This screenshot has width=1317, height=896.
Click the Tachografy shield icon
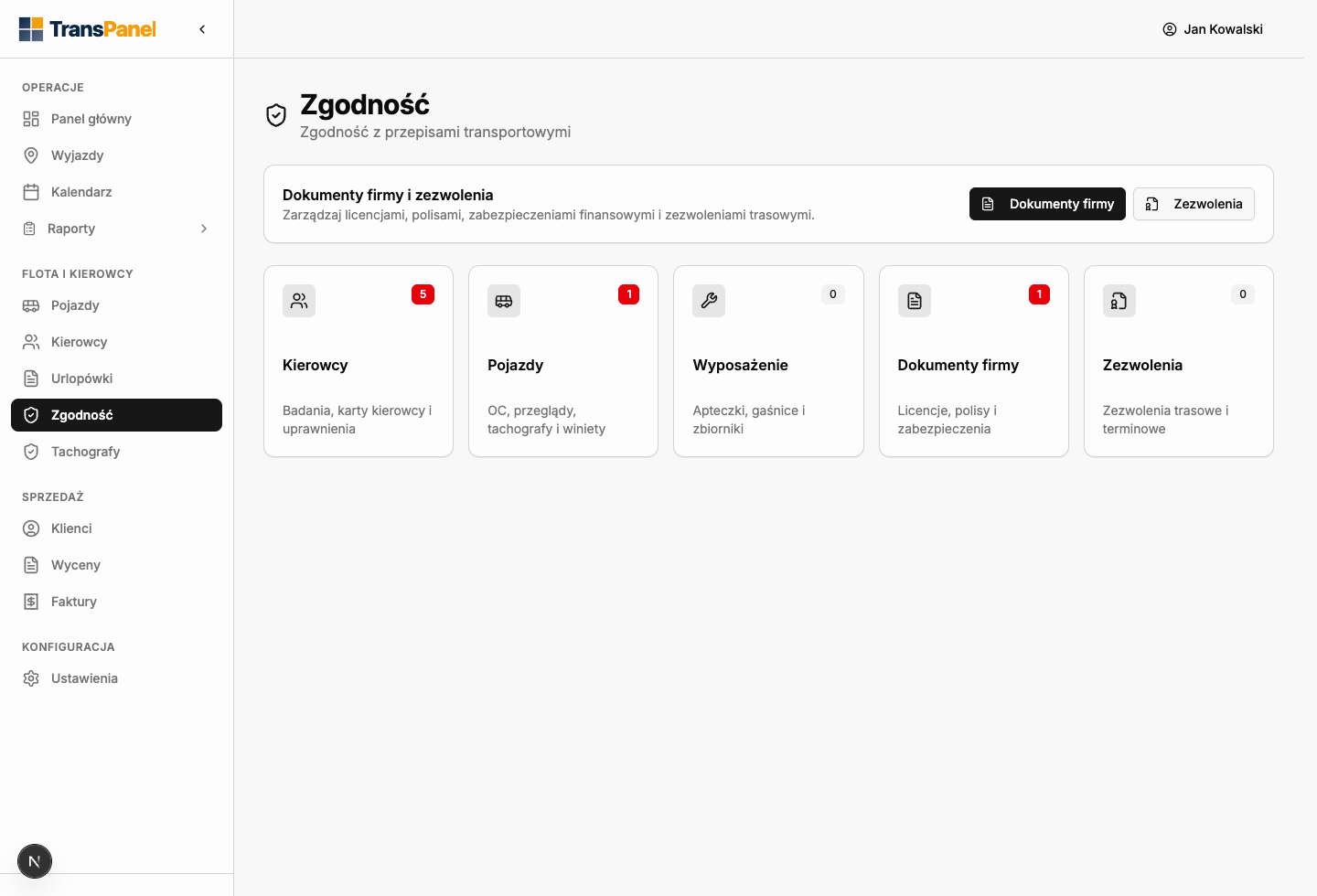[31, 452]
